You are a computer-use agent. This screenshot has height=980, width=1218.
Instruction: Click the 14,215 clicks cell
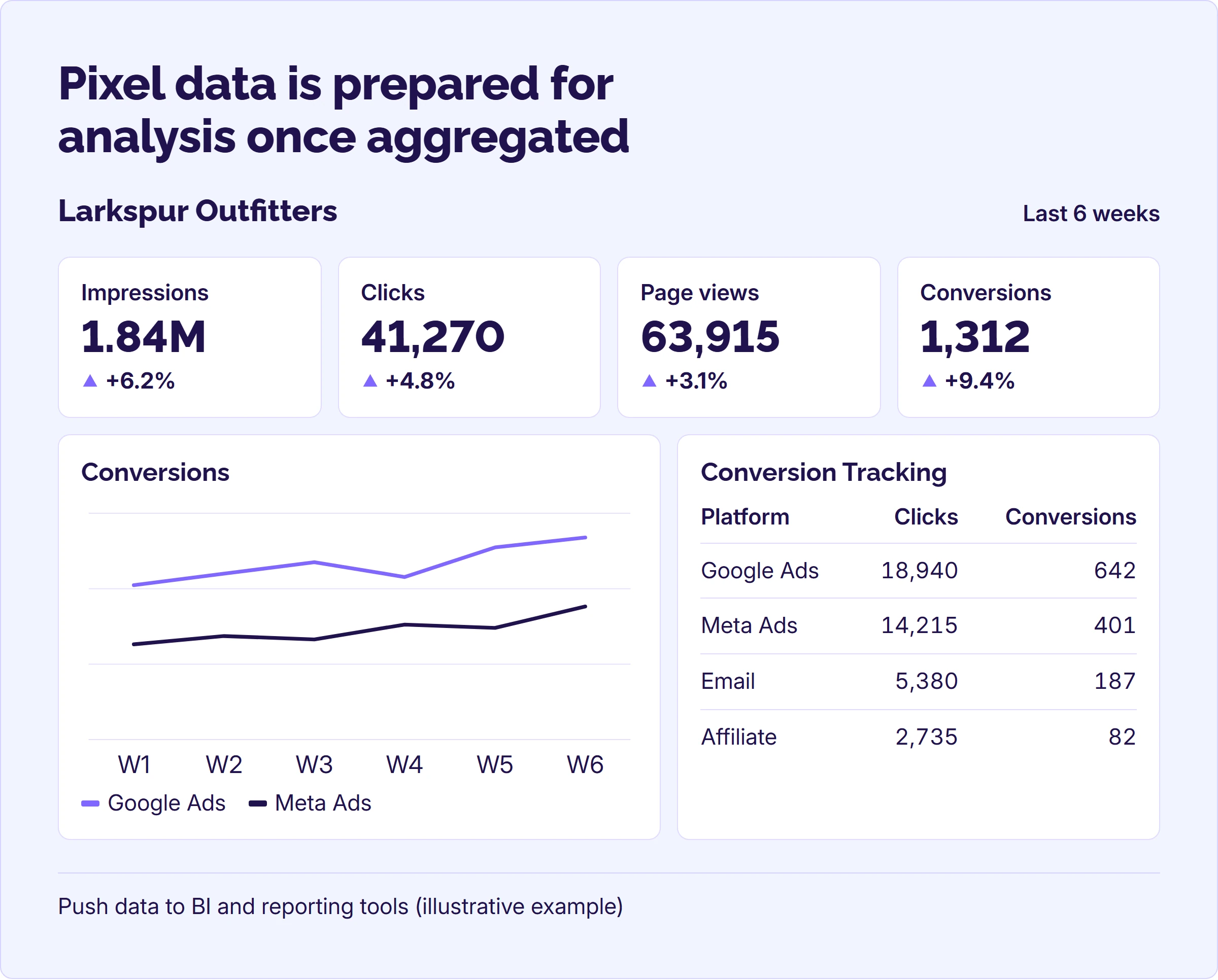(919, 626)
